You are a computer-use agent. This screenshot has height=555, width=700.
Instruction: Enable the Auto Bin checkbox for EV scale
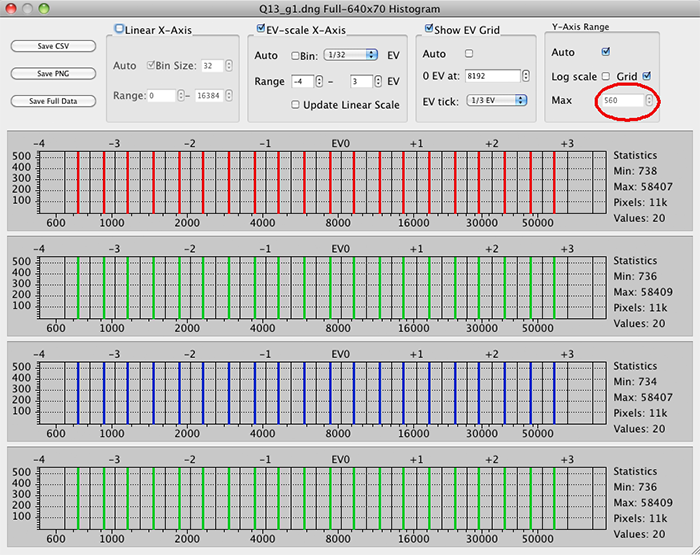[x=295, y=56]
